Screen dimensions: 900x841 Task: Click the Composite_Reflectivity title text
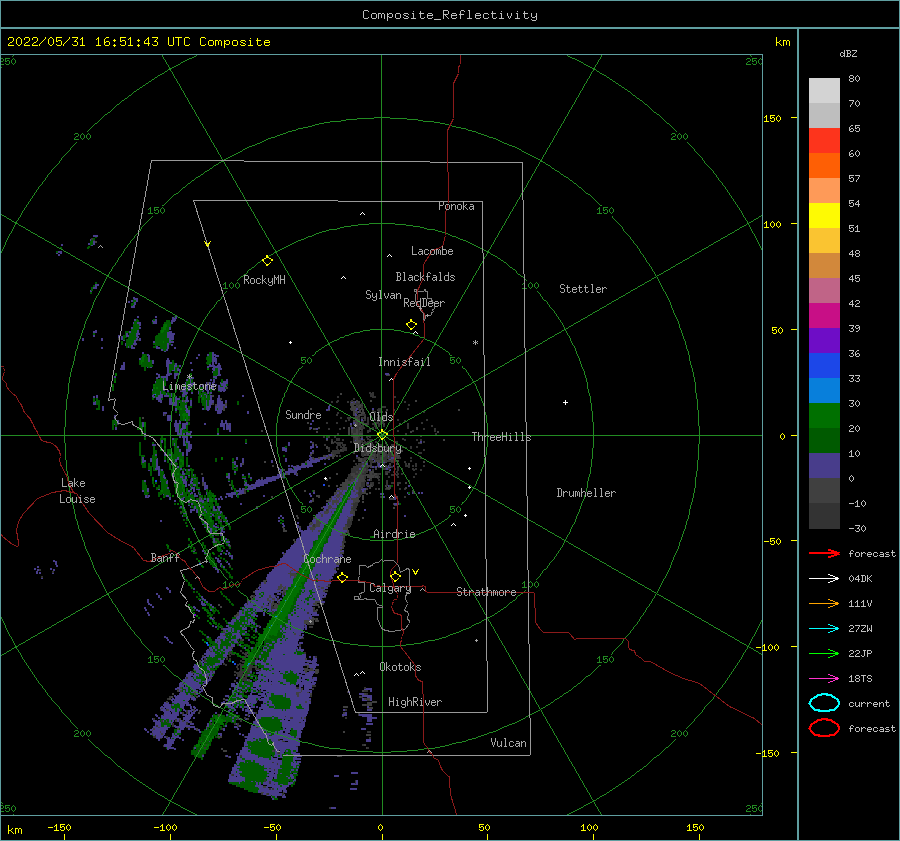(450, 15)
